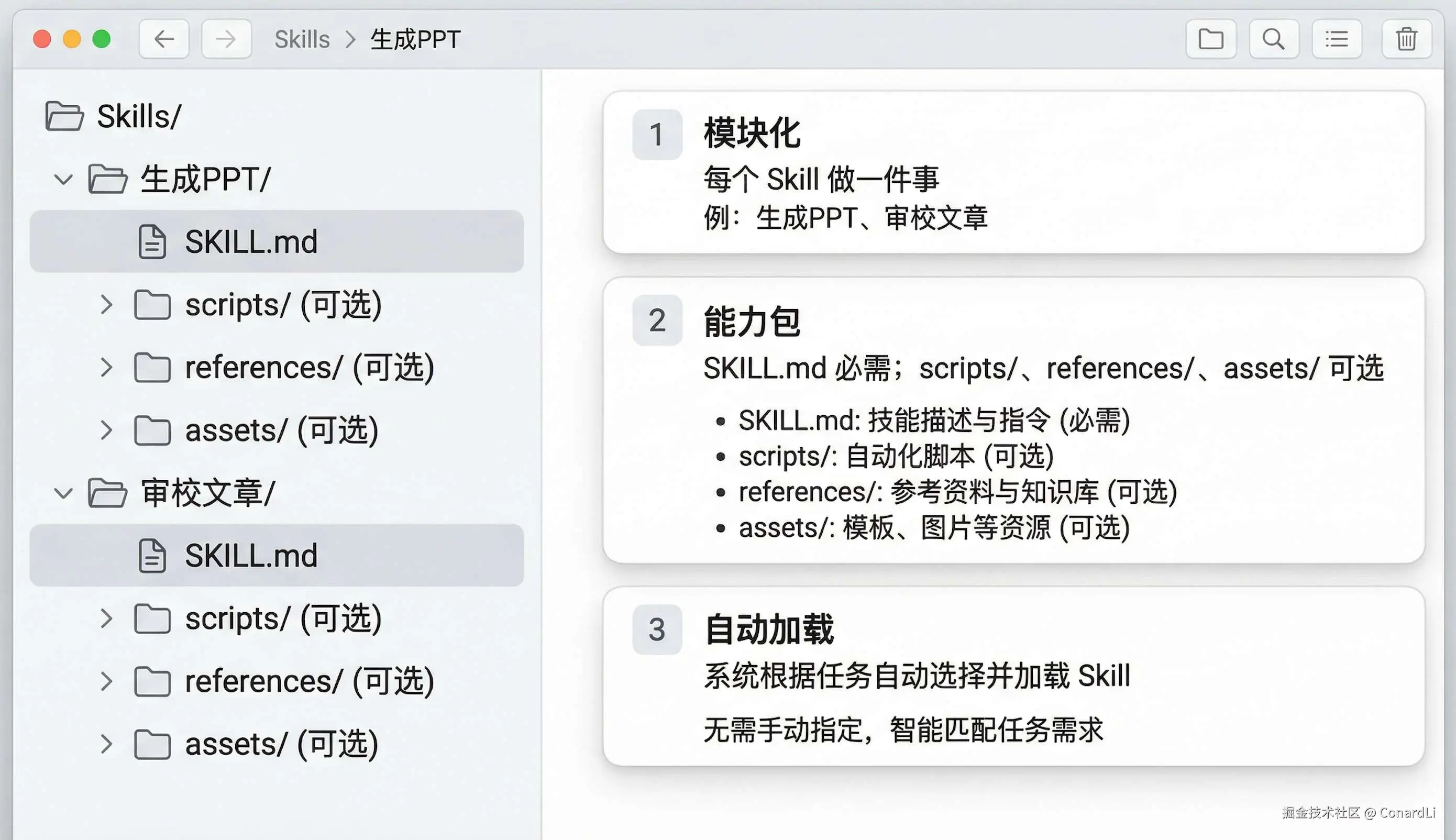The height and width of the screenshot is (840, 1456).
Task: Click Skills in the breadcrumb path
Action: [x=302, y=39]
